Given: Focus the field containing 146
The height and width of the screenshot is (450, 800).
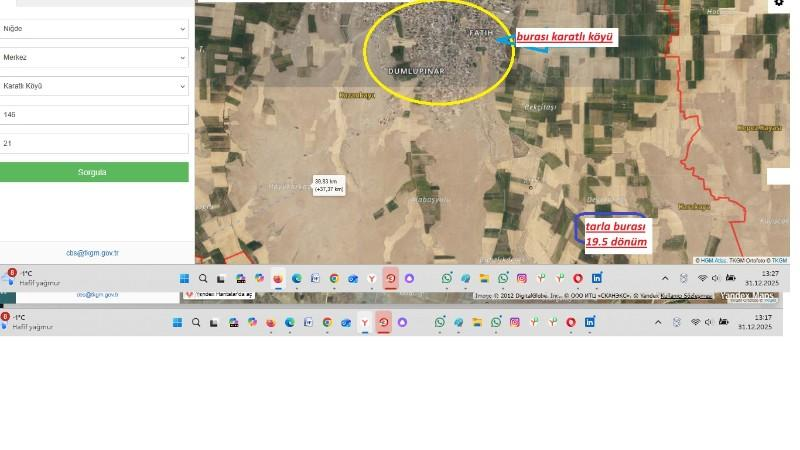Looking at the screenshot, I should tap(94, 115).
